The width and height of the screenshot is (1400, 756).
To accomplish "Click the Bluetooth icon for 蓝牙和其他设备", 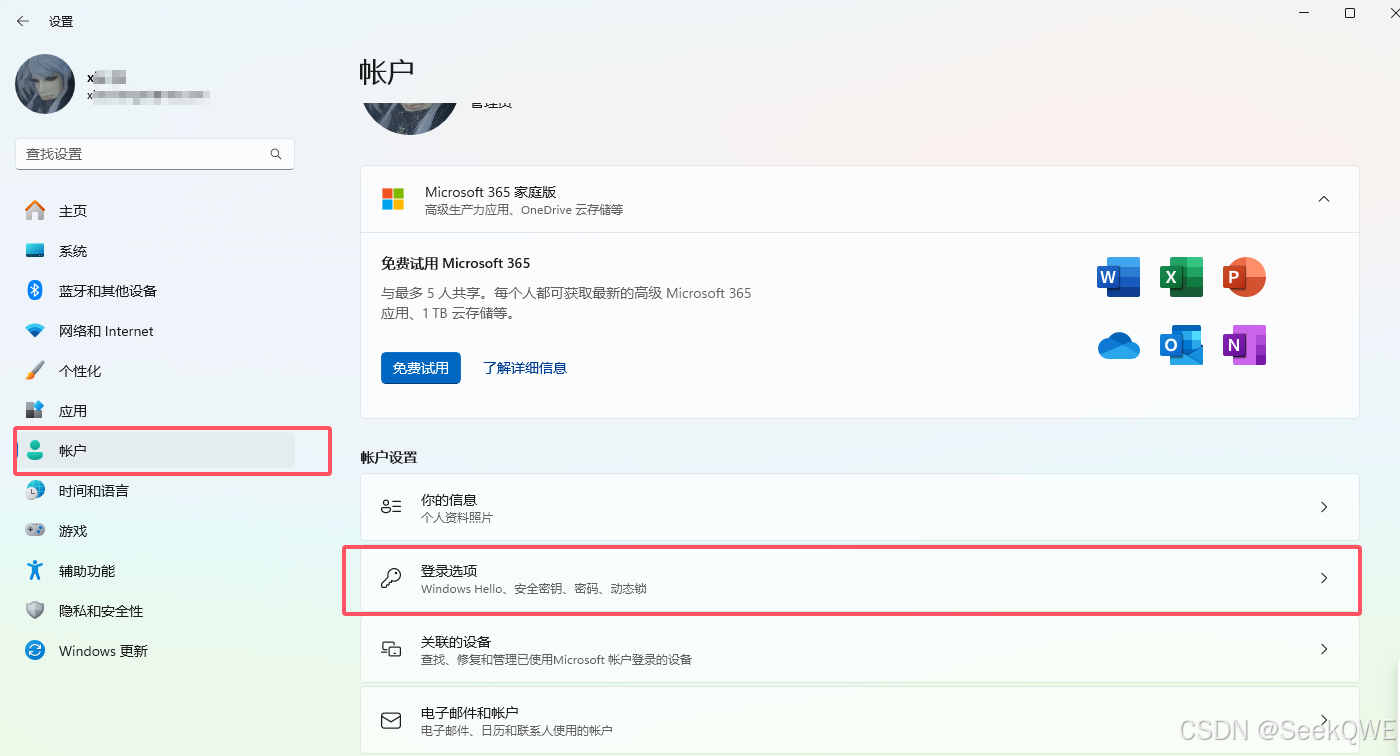I will pyautogui.click(x=35, y=290).
